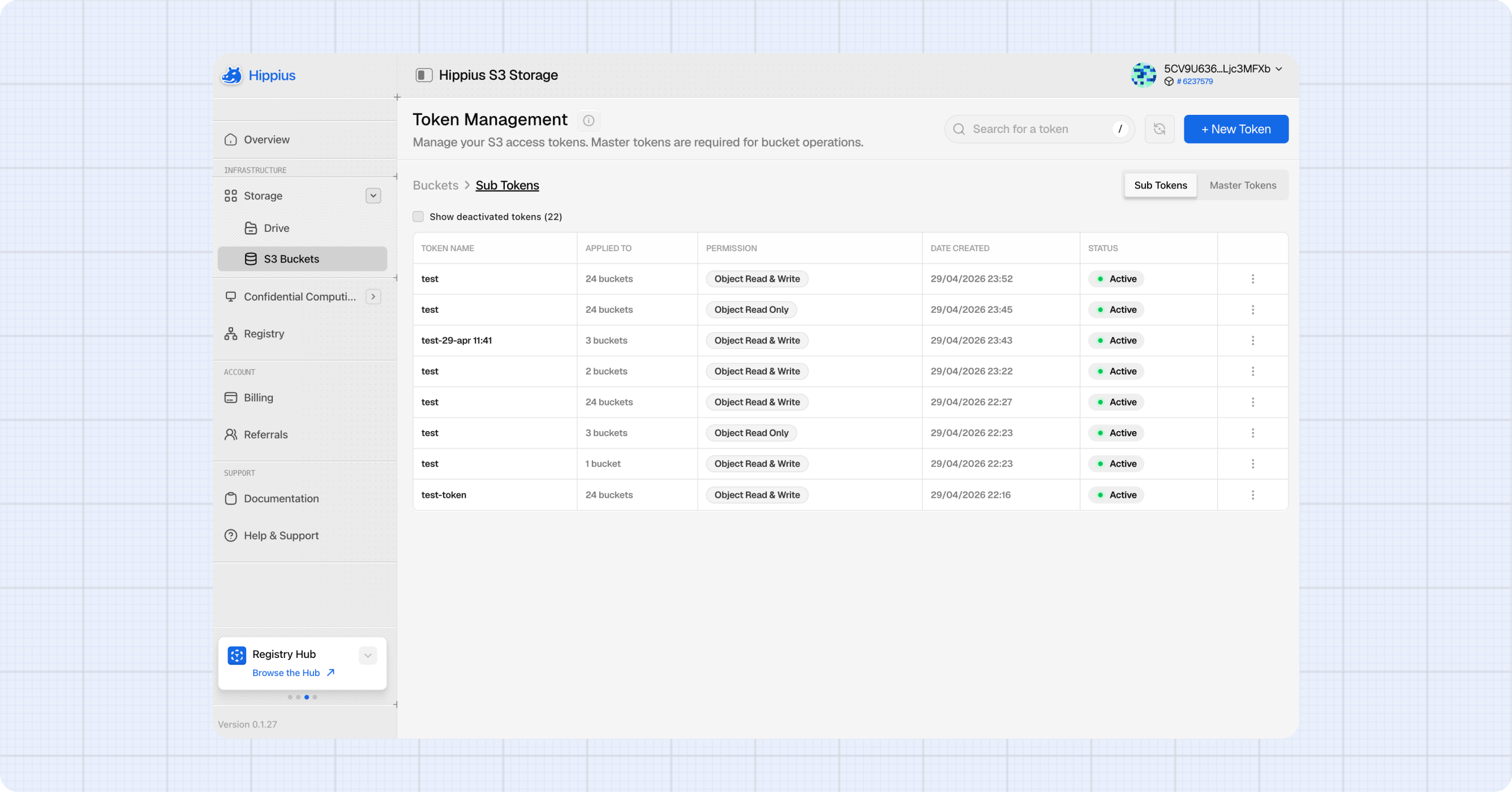
Task: Click the Buckets breadcrumb
Action: click(436, 186)
